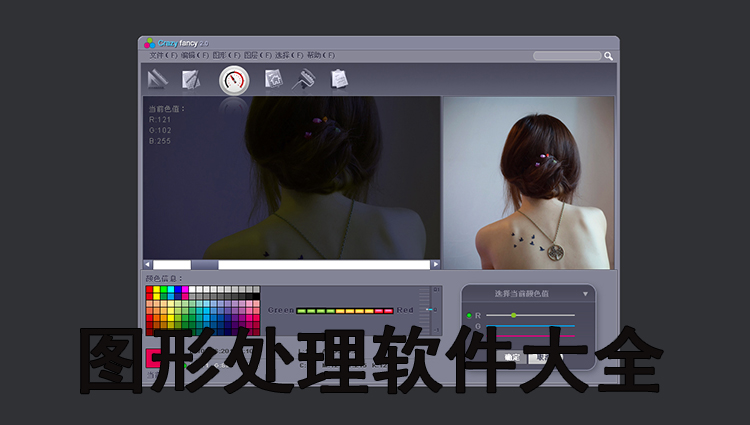Image resolution: width=750 pixels, height=425 pixels.
Task: Click the Crazy fancy colored-circles logo
Action: pyautogui.click(x=150, y=43)
